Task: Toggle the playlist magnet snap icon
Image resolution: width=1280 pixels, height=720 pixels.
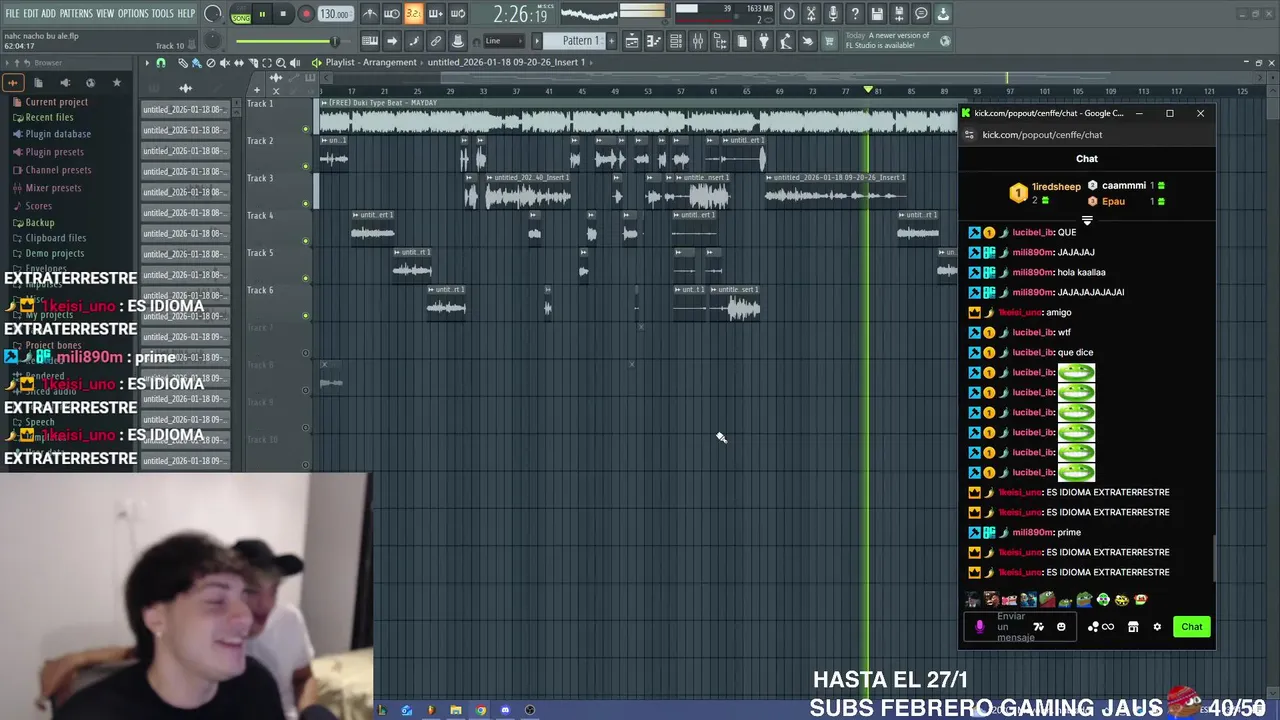Action: [x=161, y=63]
